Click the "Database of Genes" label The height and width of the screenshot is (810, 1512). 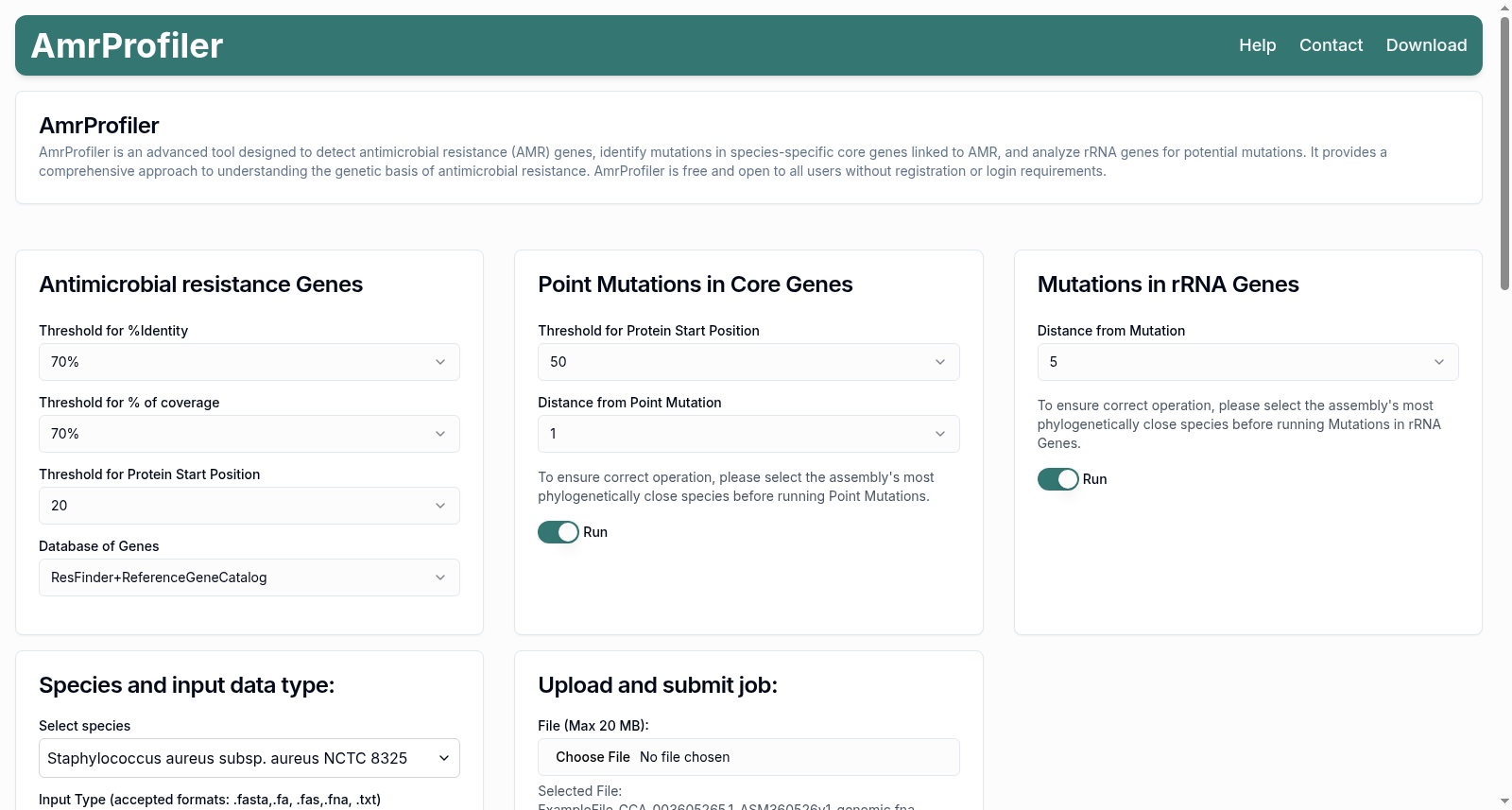99,546
